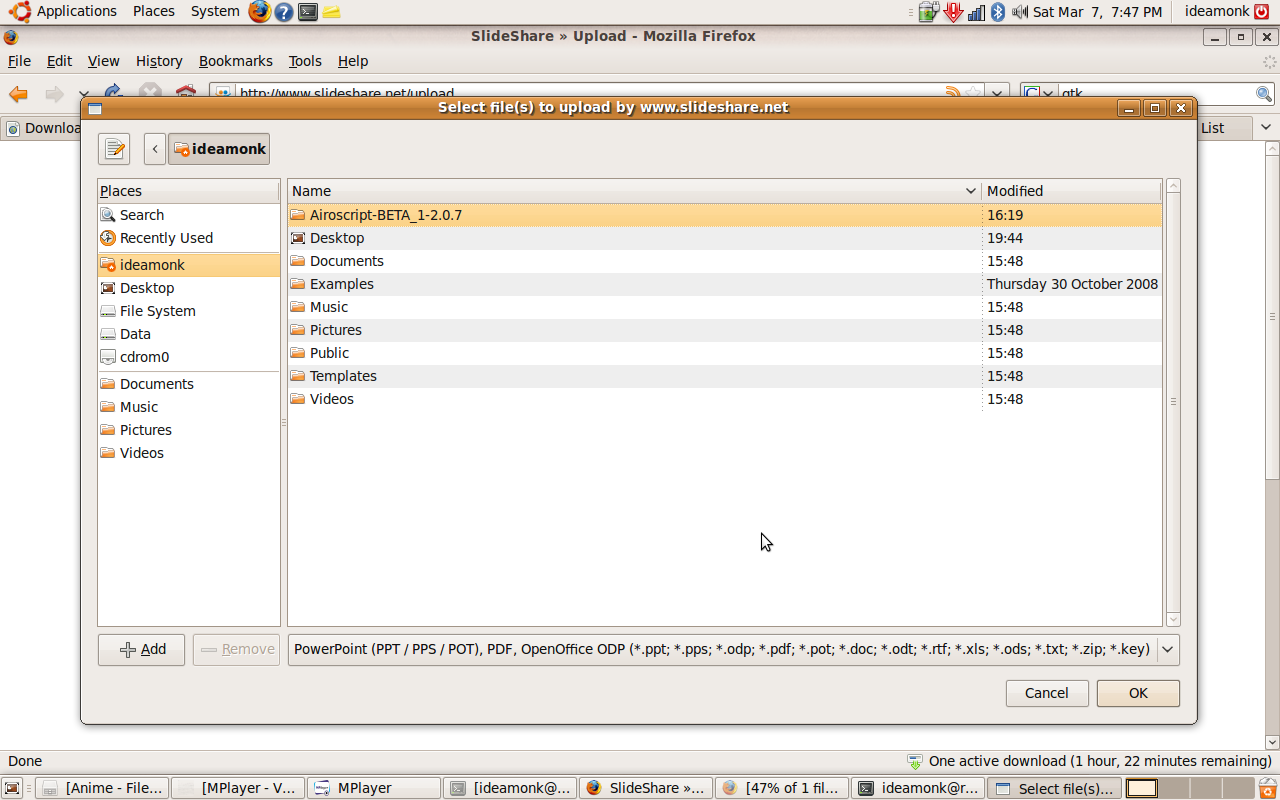Open Recently Used in Places sidebar

click(189, 238)
